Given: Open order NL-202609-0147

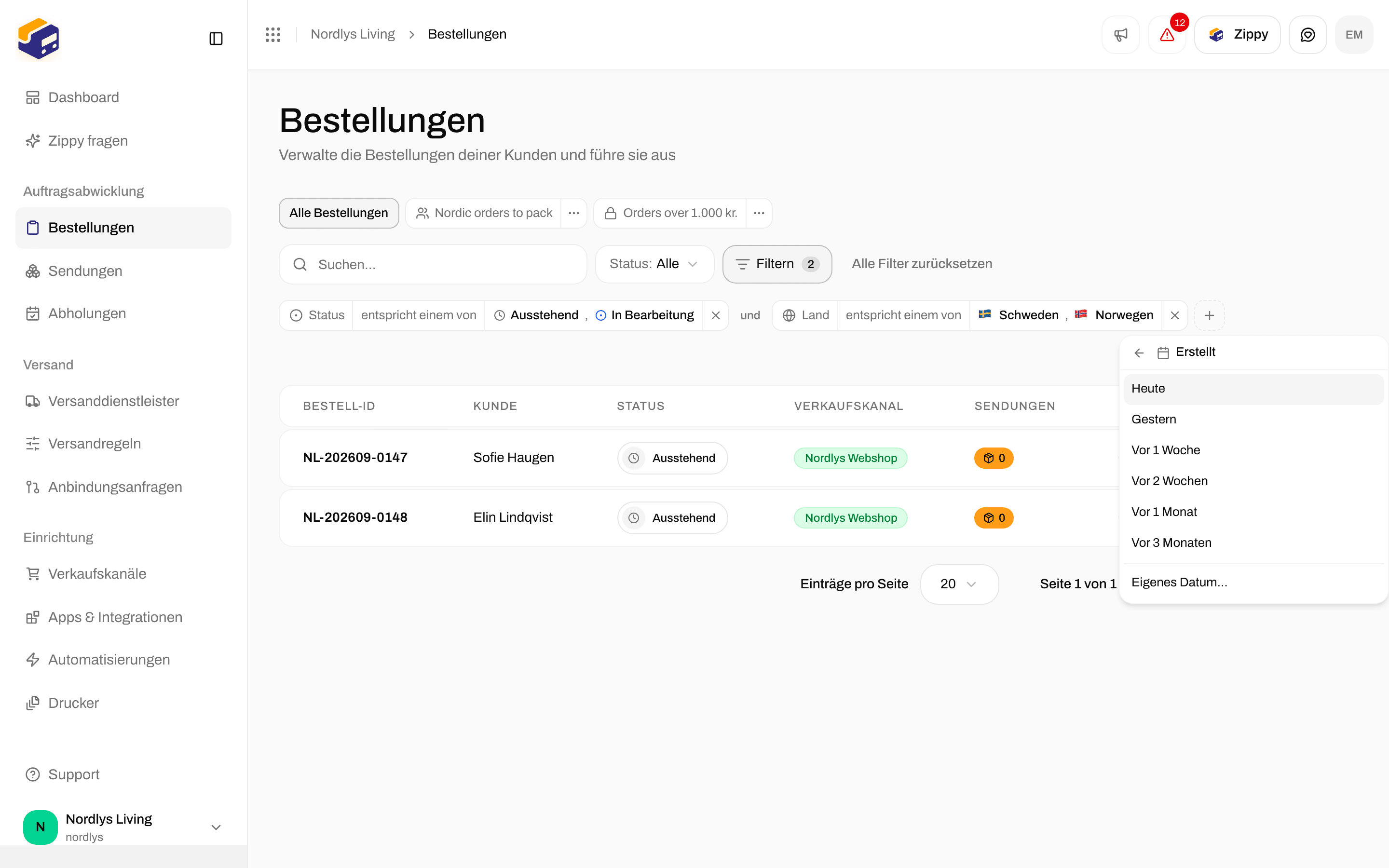Looking at the screenshot, I should pos(355,458).
